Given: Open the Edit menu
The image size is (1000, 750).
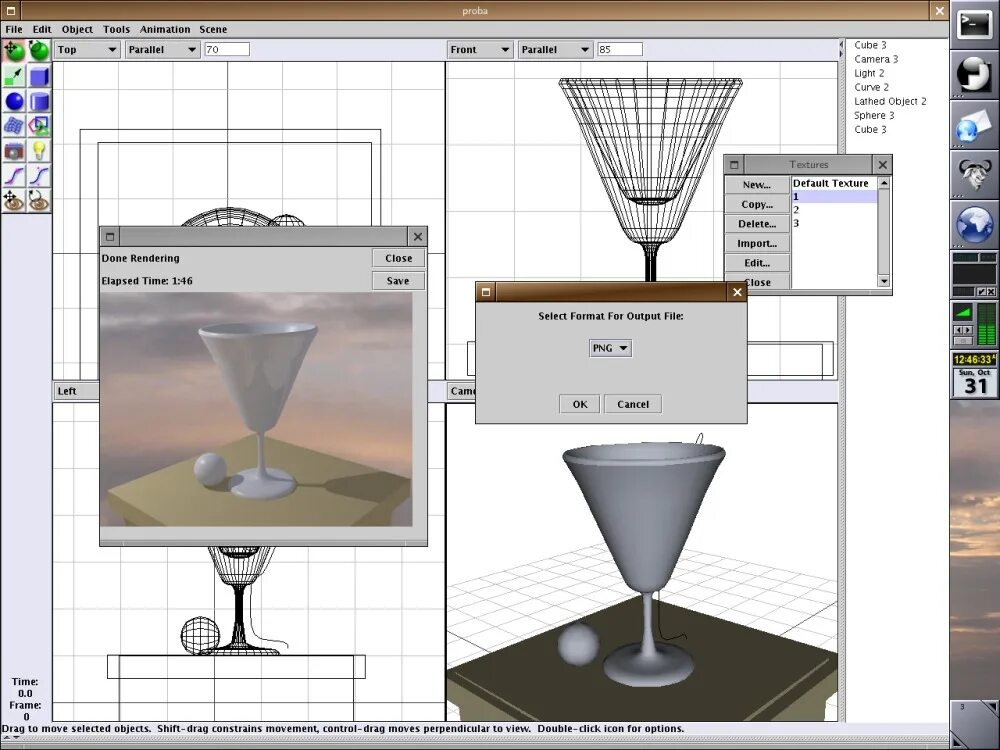Looking at the screenshot, I should point(42,29).
